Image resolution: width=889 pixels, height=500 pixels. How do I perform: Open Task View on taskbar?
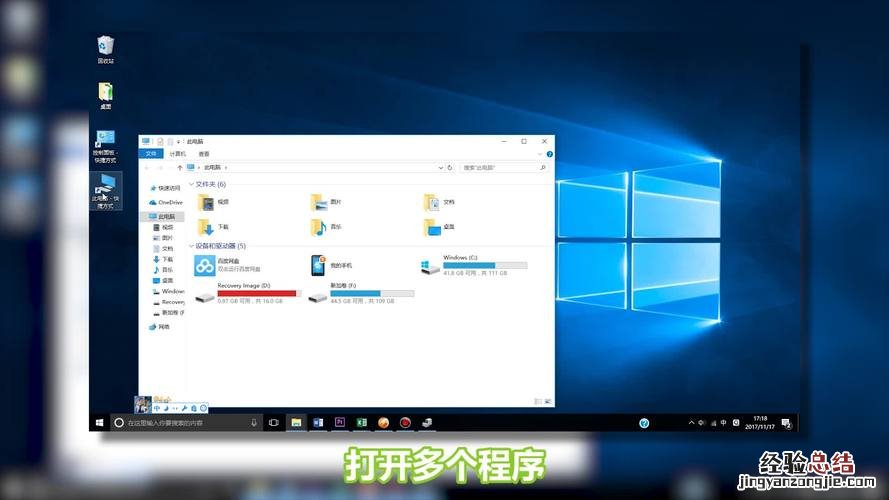click(273, 423)
